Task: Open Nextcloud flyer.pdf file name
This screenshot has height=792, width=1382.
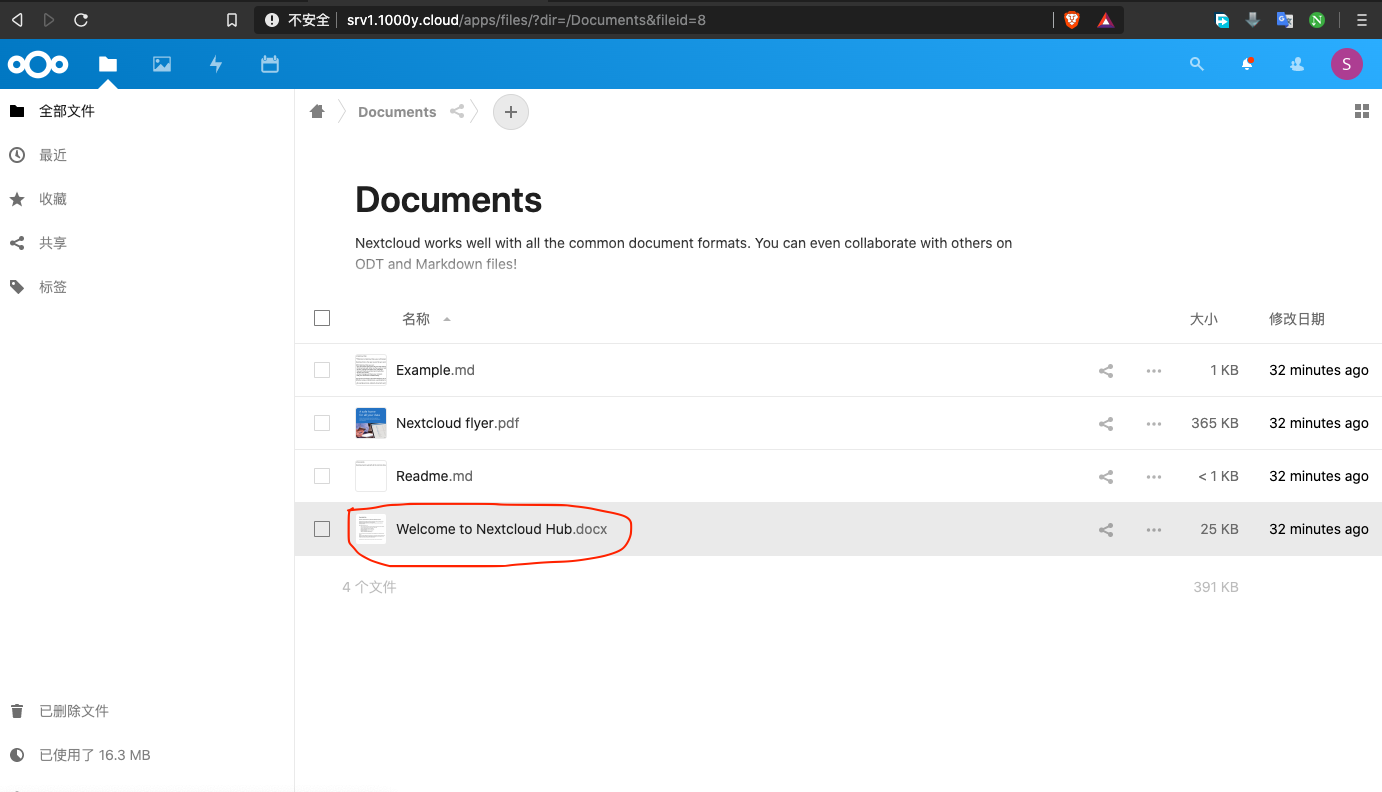Action: [458, 423]
